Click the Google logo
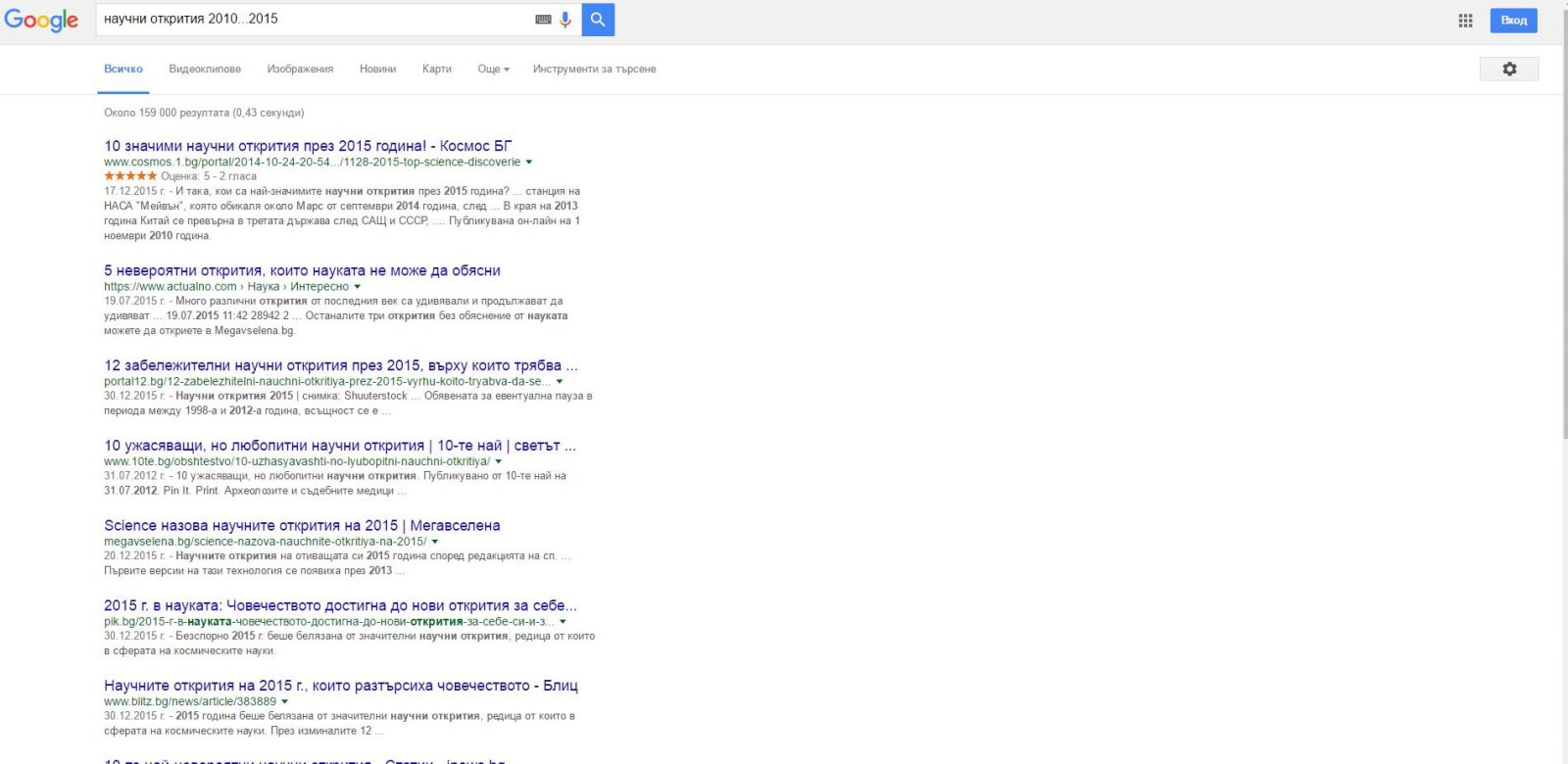The image size is (1568, 764). click(41, 21)
